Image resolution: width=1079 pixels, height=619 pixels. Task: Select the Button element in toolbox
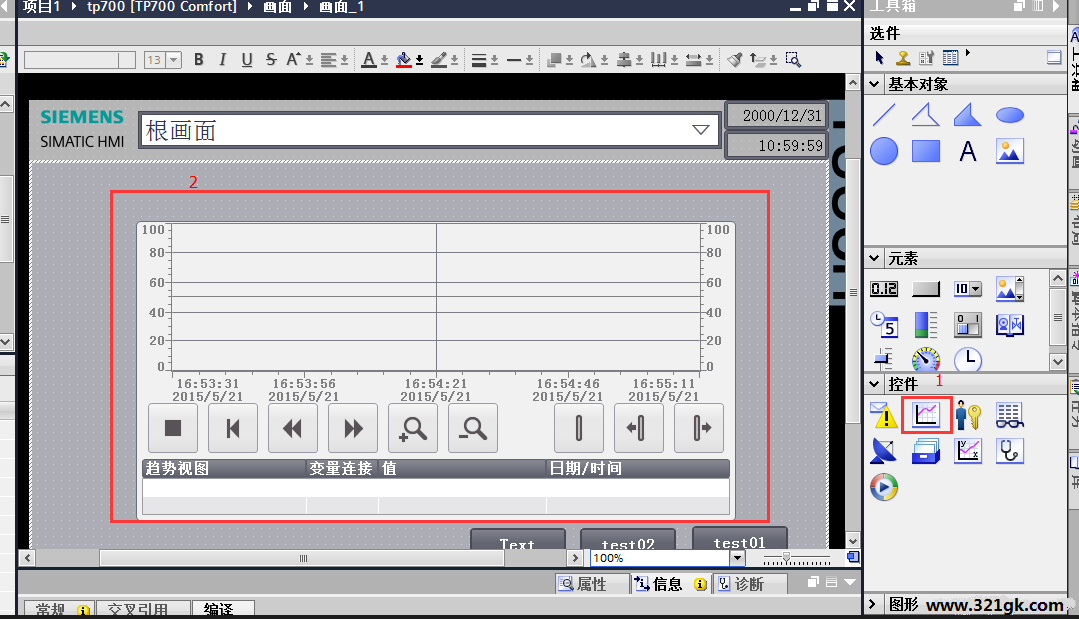pos(926,289)
